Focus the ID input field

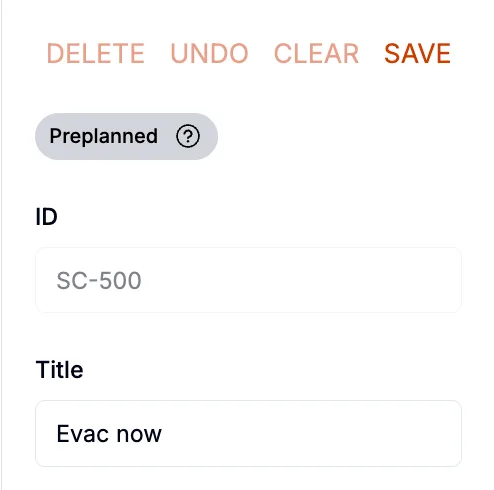248,280
